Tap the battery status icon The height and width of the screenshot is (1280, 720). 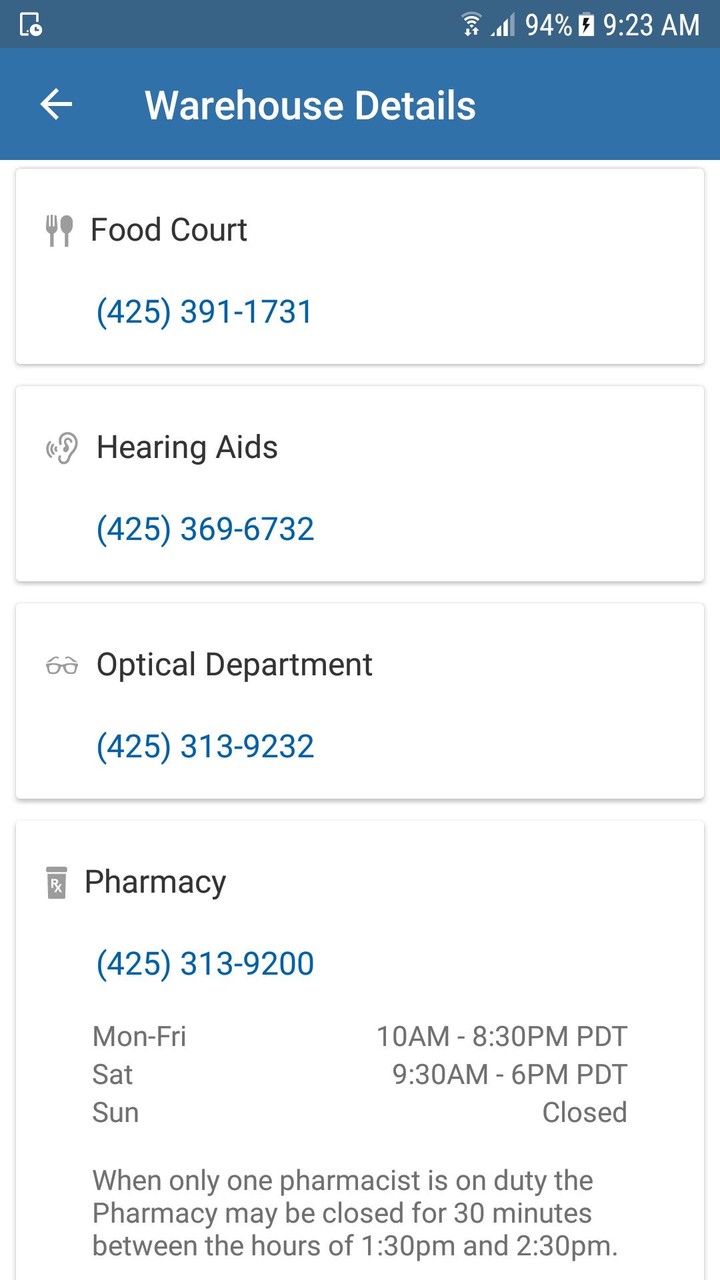pos(586,24)
